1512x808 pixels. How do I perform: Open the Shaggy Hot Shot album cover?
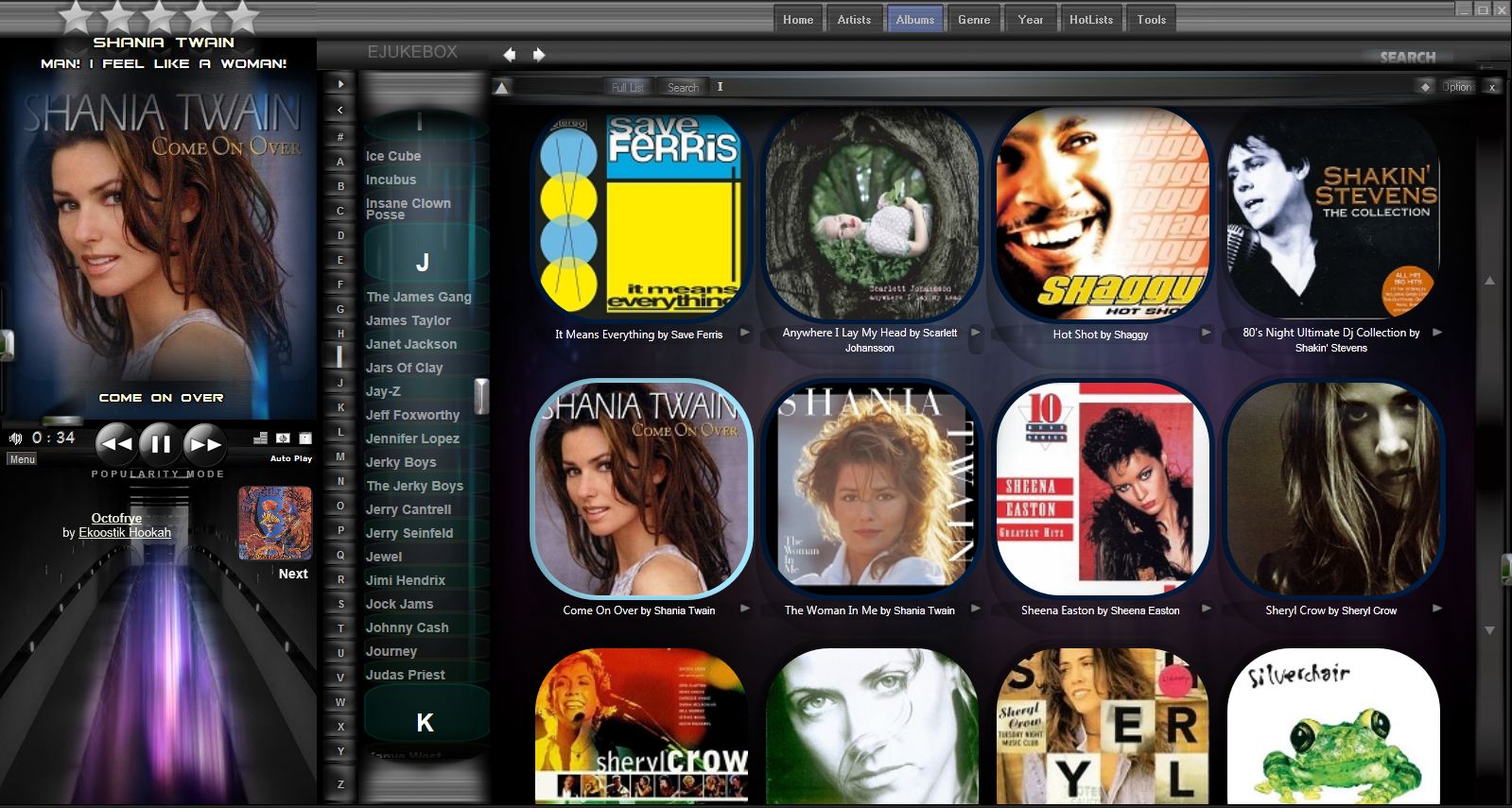[x=1101, y=215]
